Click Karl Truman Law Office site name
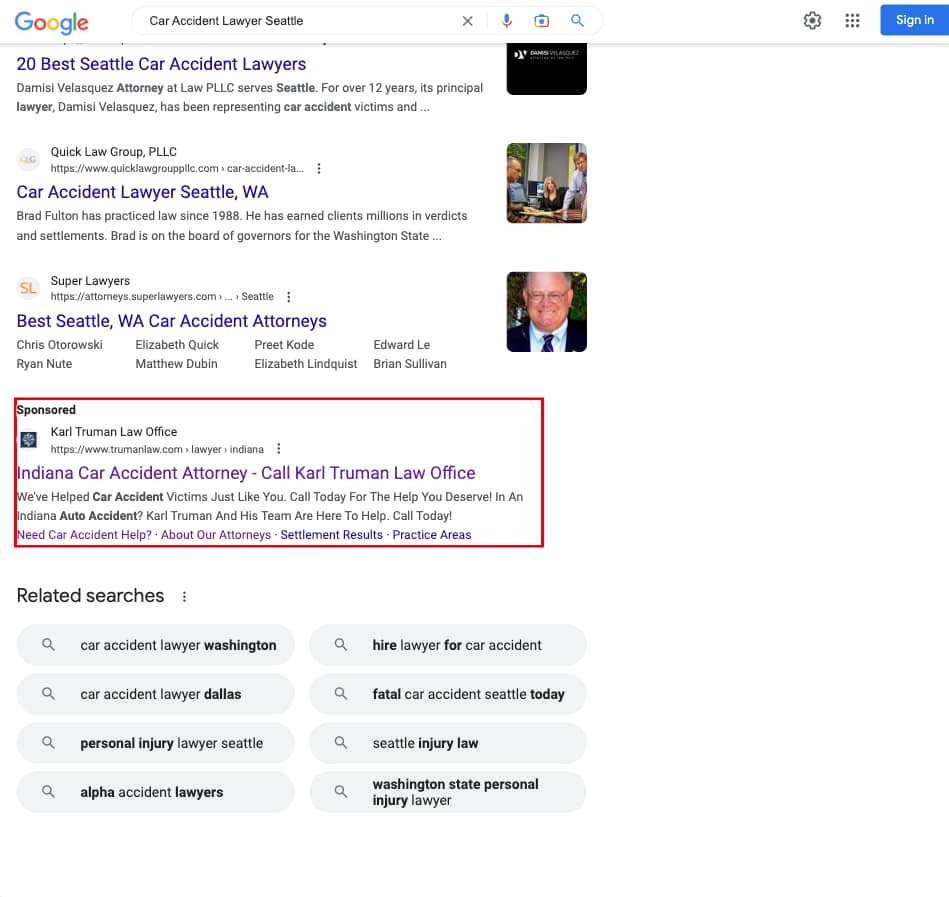949x897 pixels. tap(114, 432)
